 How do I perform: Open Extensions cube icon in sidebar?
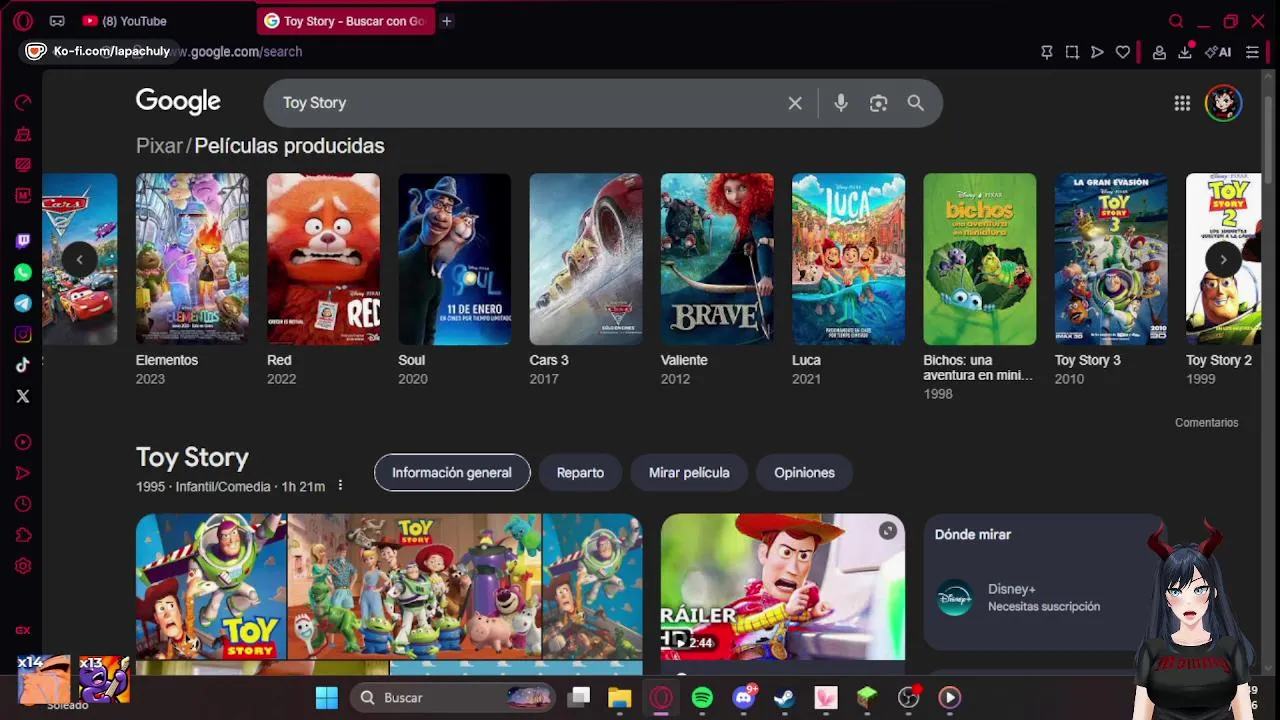pos(23,535)
